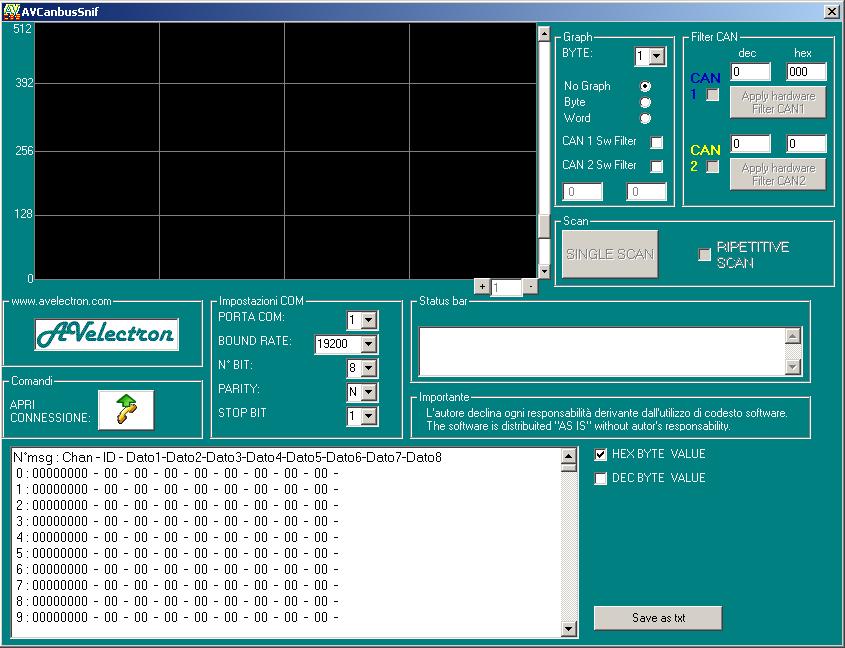Click the CAN 1 dec filter field
Image resolution: width=845 pixels, height=648 pixels.
click(x=751, y=72)
